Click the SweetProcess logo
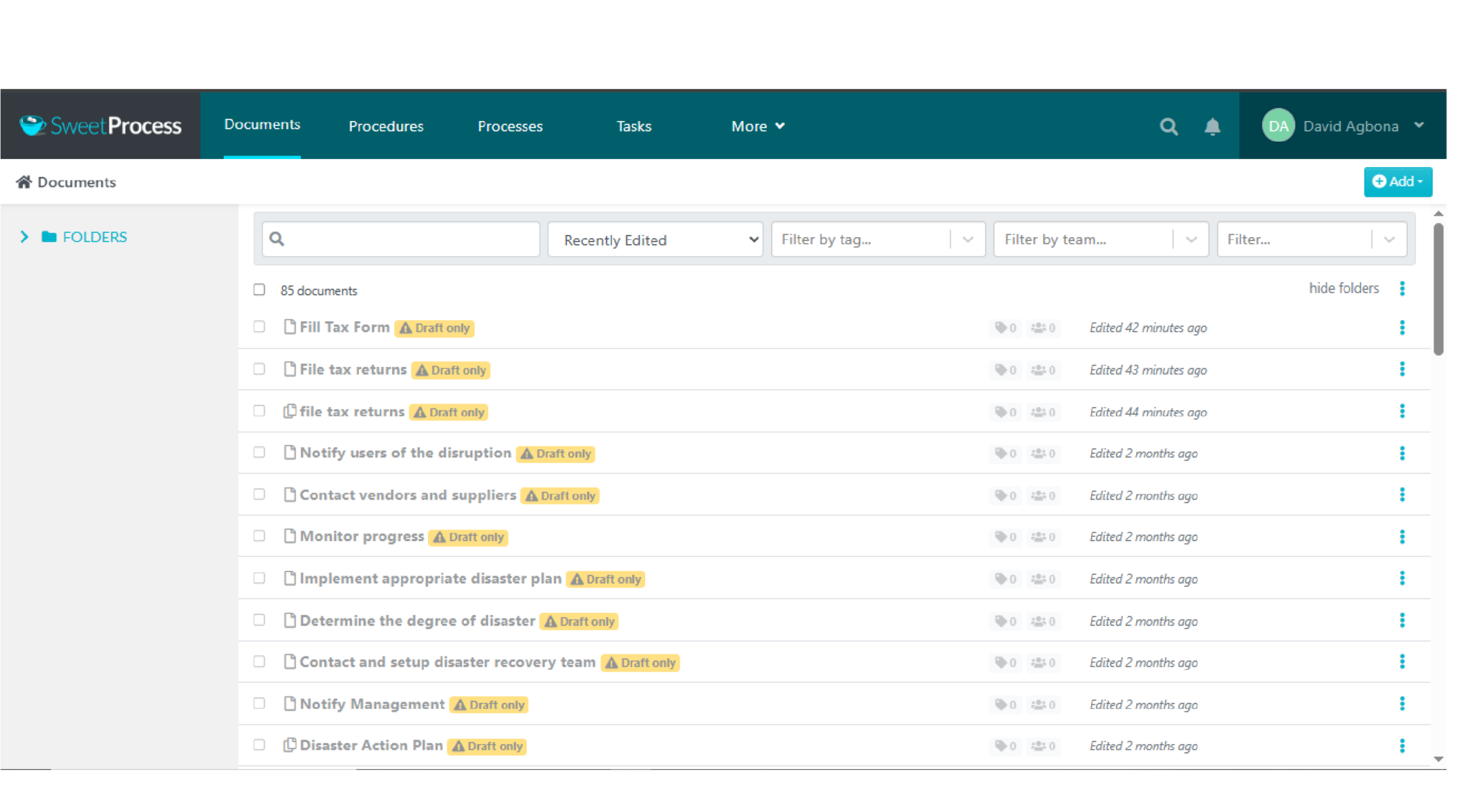Screen dimensions: 1468x812 click(100, 125)
